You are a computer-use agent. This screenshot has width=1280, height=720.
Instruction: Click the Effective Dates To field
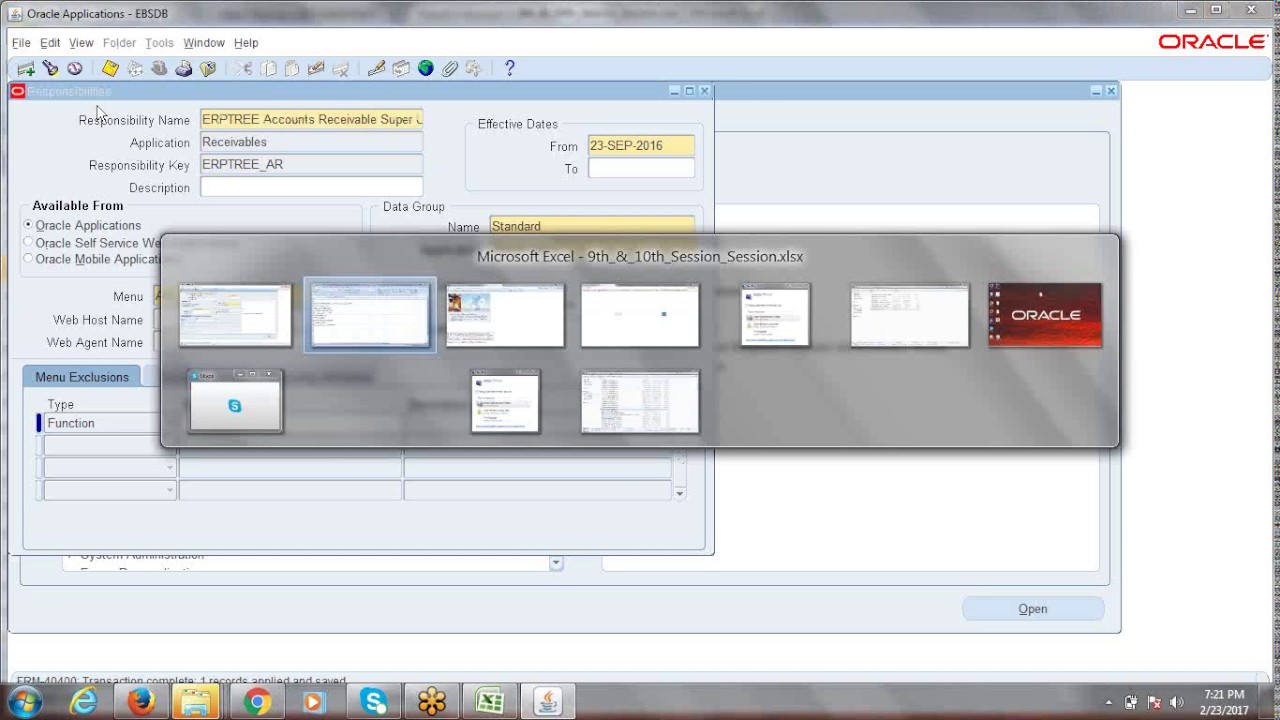tap(641, 168)
